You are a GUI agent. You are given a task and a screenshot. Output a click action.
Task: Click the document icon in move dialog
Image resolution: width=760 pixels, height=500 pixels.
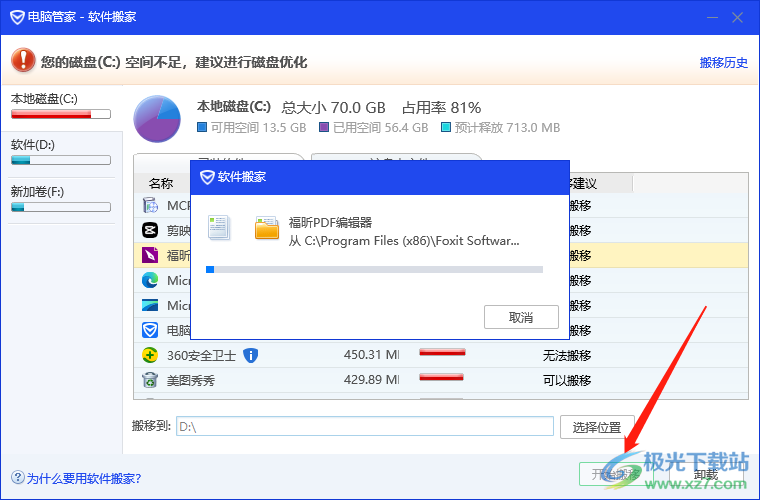pyautogui.click(x=219, y=228)
